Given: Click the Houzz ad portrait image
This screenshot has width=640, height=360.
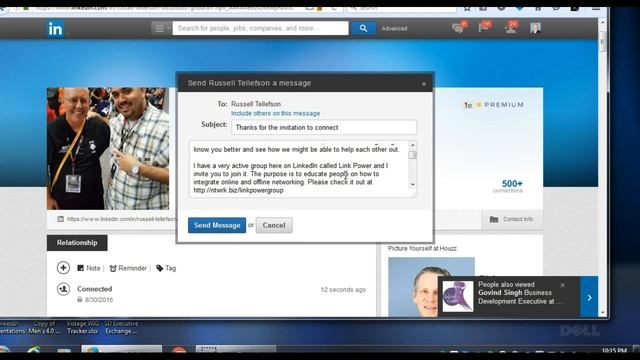Looking at the screenshot, I should click(x=431, y=287).
